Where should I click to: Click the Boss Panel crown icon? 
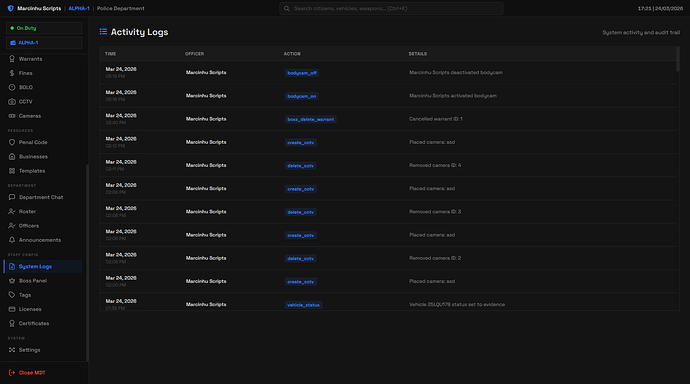click(12, 281)
